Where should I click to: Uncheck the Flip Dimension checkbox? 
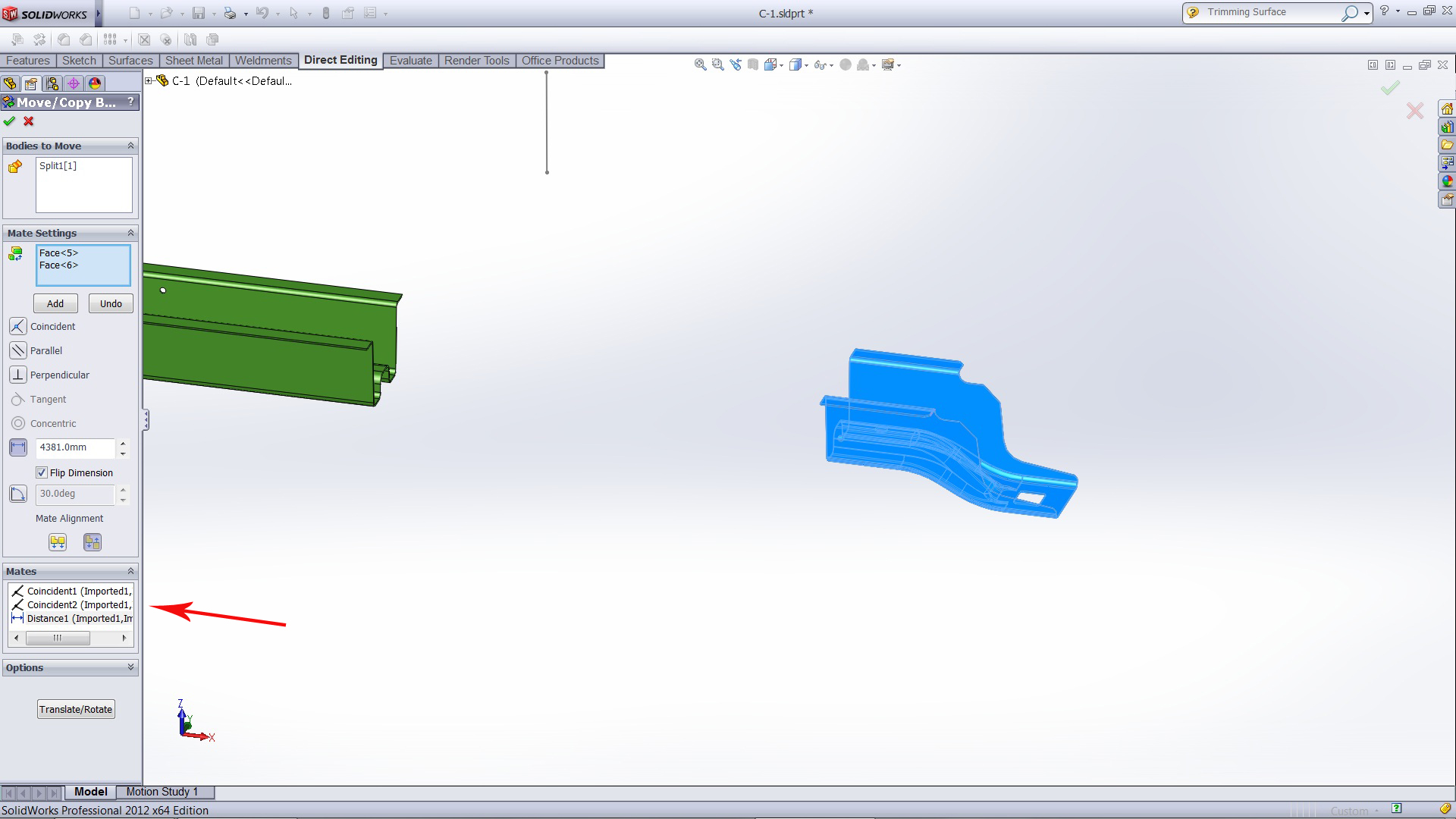[x=42, y=473]
